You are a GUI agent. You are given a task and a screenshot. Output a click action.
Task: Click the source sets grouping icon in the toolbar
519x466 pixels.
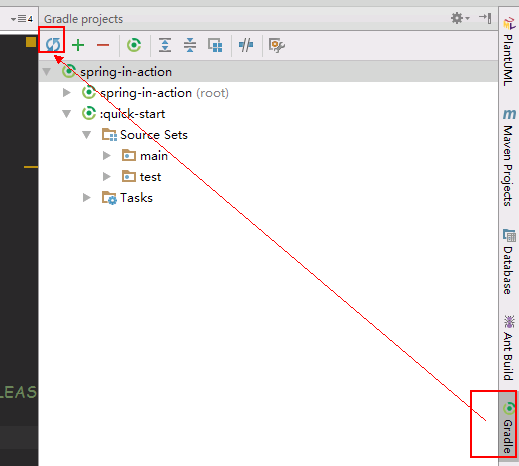tap(215, 45)
